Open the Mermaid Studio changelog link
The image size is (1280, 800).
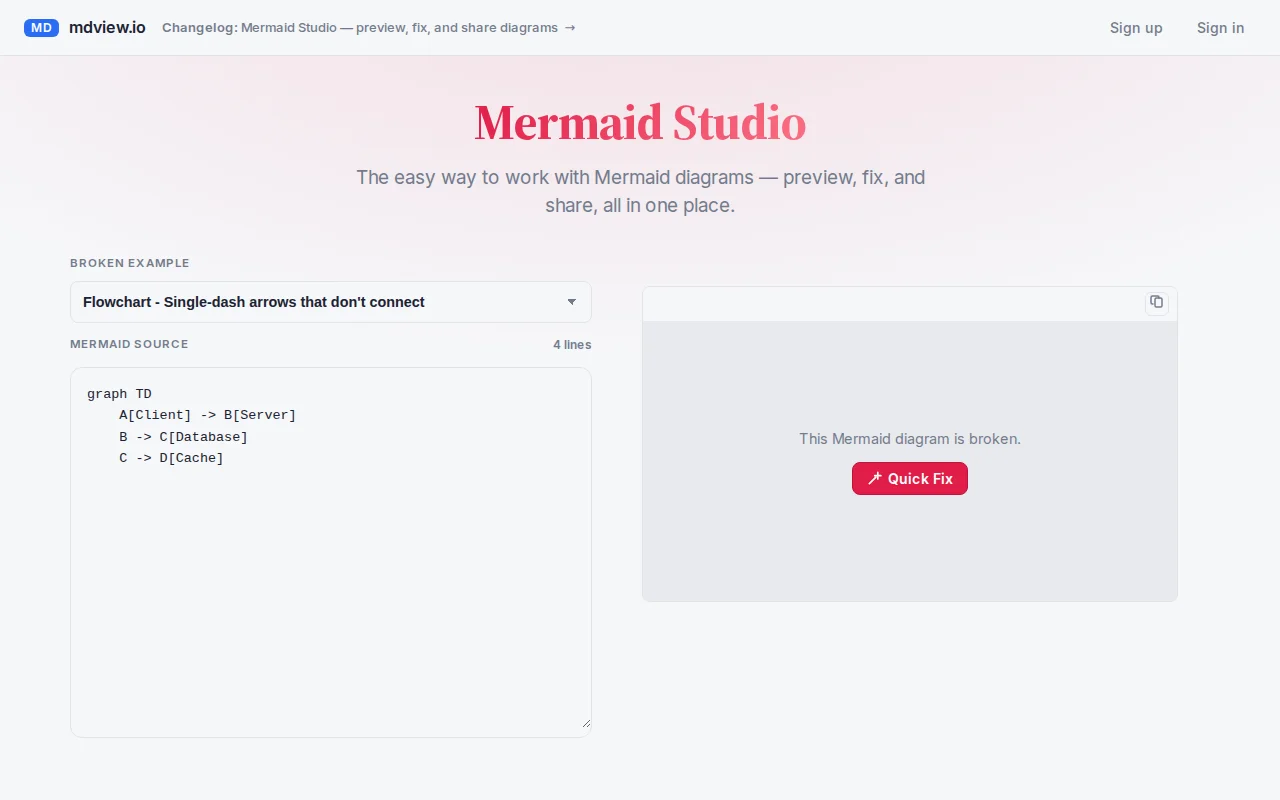point(369,28)
